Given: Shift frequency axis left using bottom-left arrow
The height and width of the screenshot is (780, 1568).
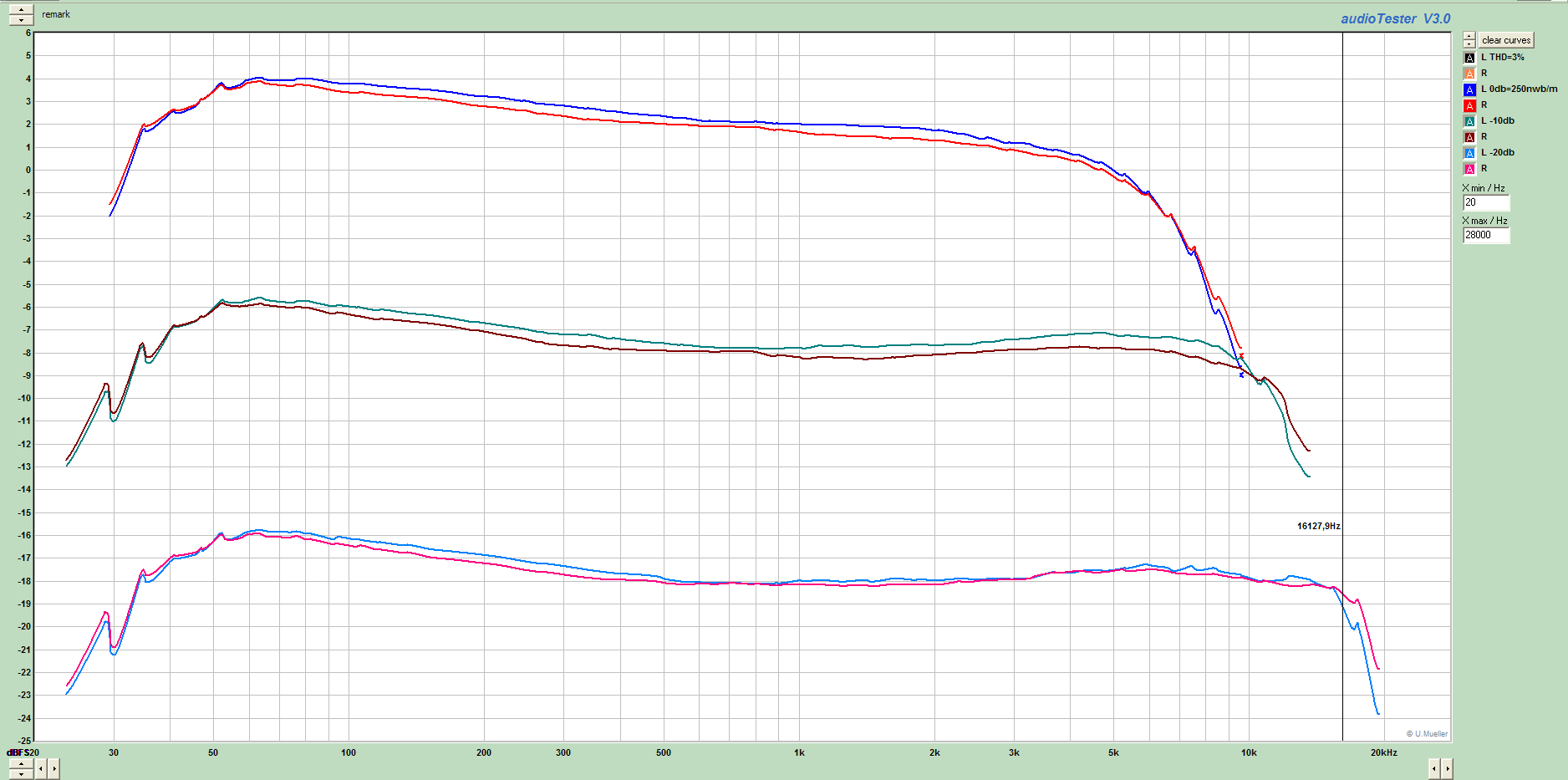Looking at the screenshot, I should [42, 767].
